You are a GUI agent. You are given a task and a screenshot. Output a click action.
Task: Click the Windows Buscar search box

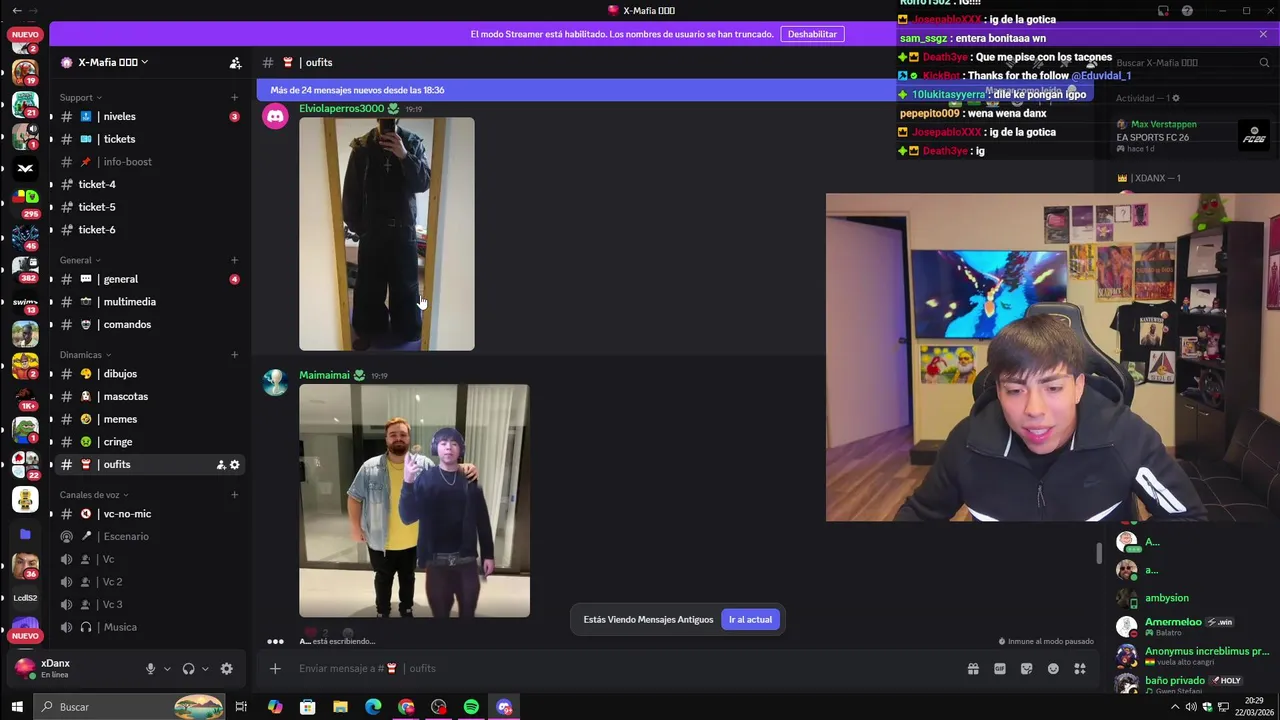click(130, 707)
